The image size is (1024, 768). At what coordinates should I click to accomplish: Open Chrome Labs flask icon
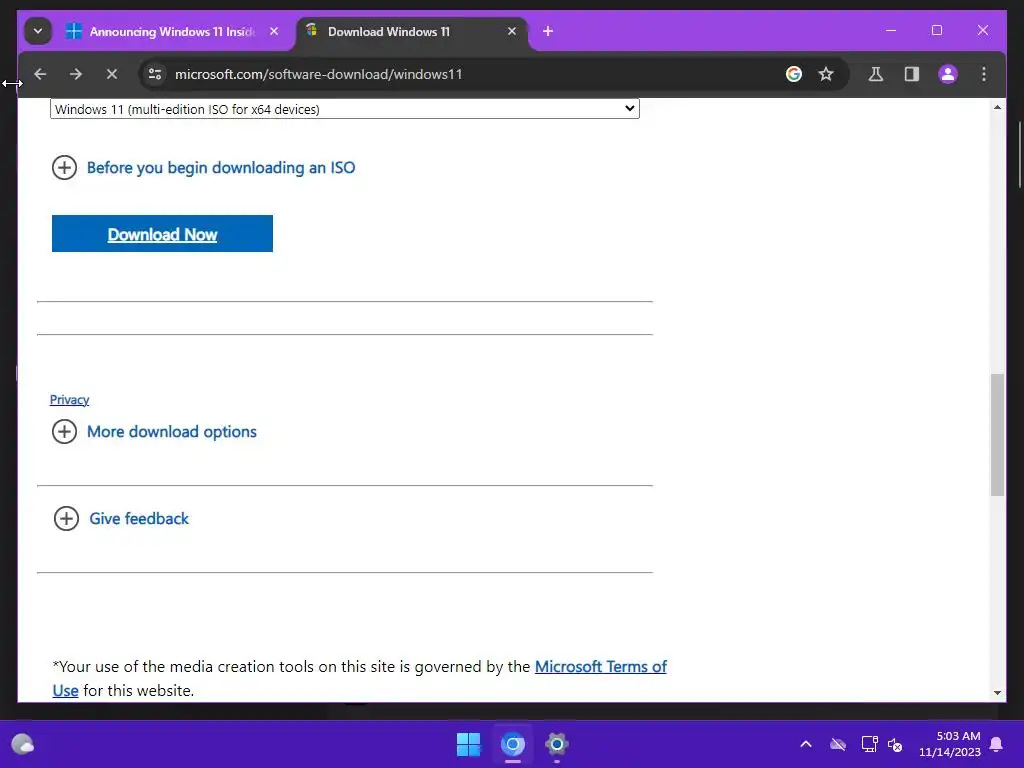coord(876,74)
